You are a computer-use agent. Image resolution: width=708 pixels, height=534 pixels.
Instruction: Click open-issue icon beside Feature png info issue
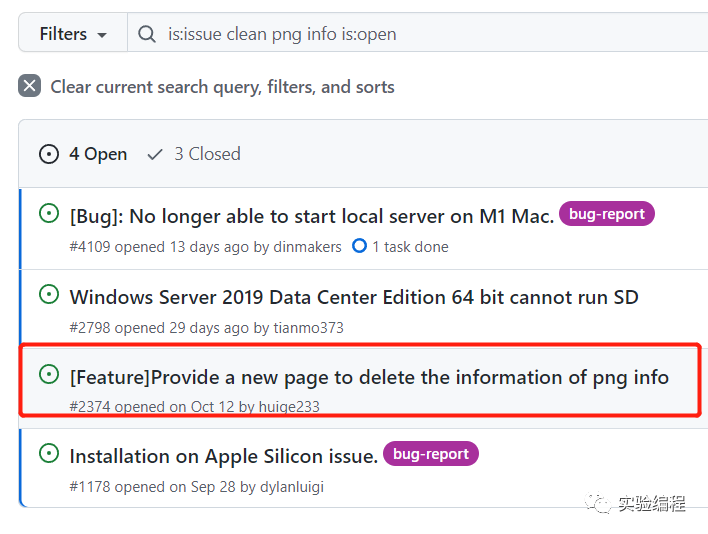[48, 374]
